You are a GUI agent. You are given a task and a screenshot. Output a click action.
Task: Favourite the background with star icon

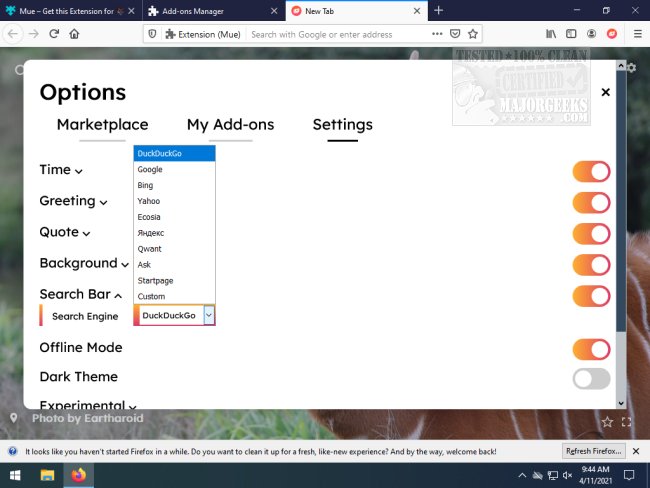pos(607,422)
